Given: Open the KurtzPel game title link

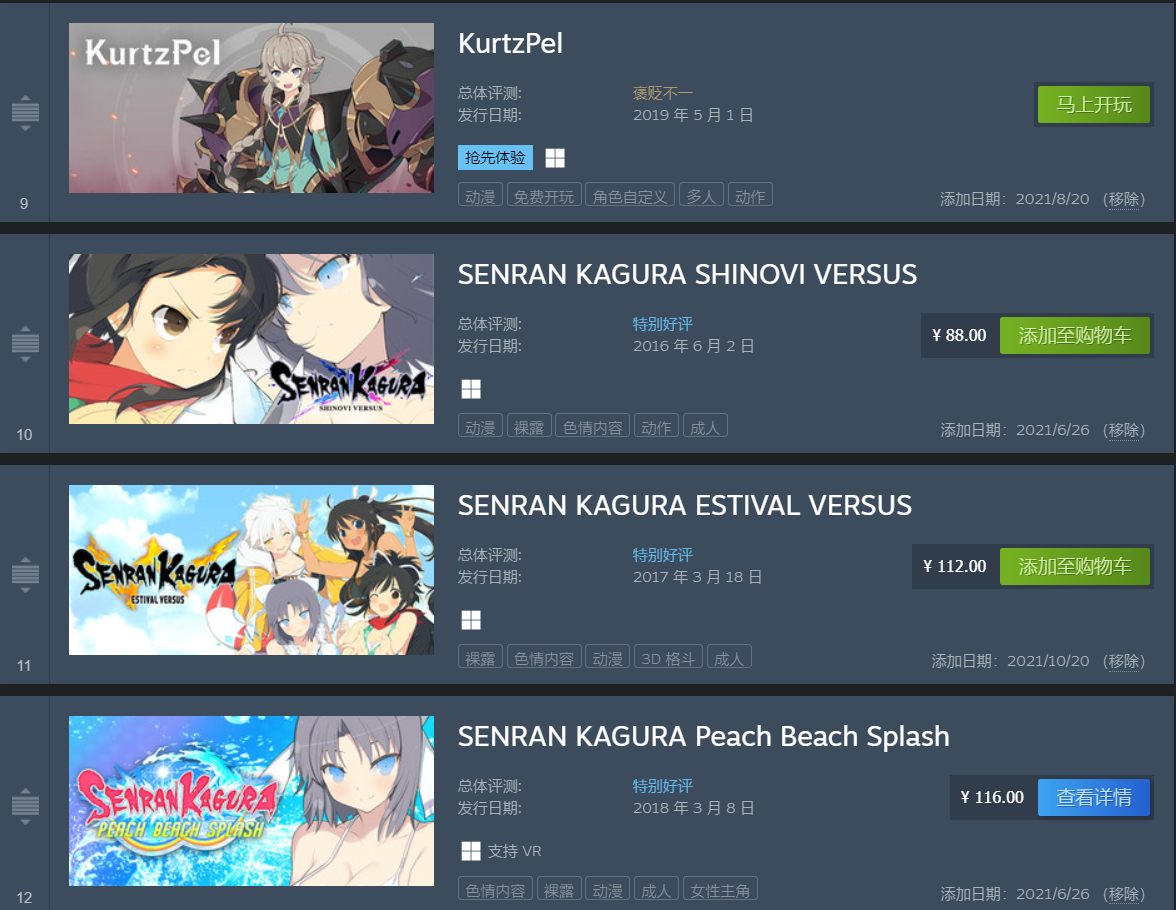Looking at the screenshot, I should [x=510, y=44].
